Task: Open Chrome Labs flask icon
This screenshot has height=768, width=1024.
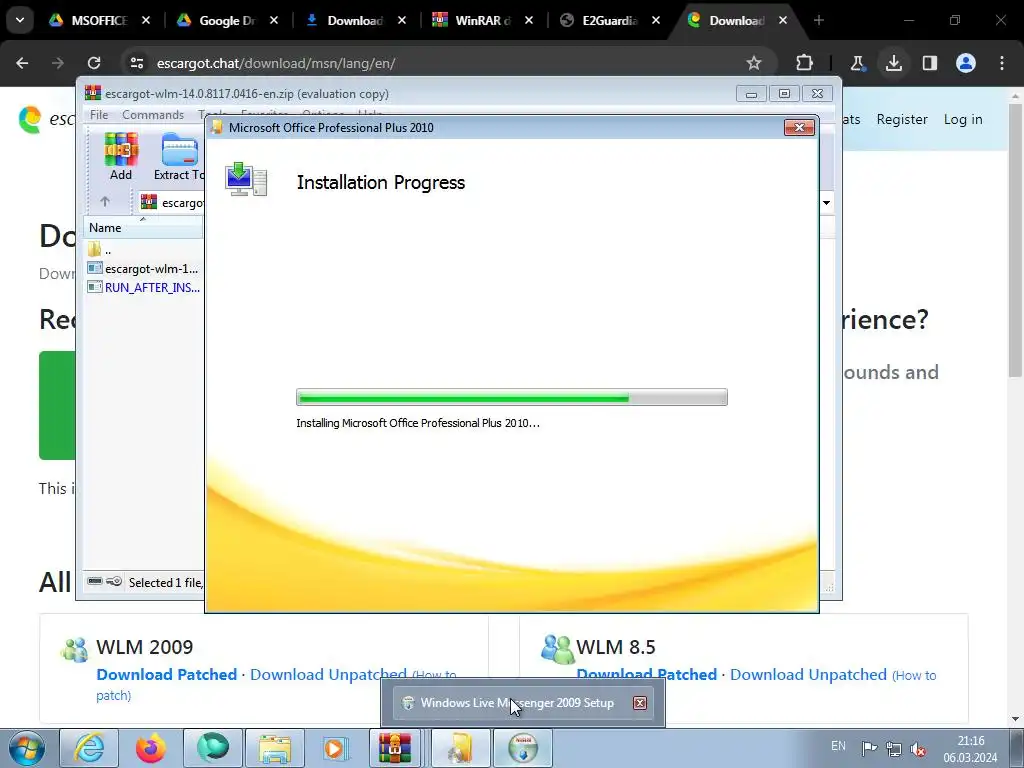Action: [x=857, y=63]
